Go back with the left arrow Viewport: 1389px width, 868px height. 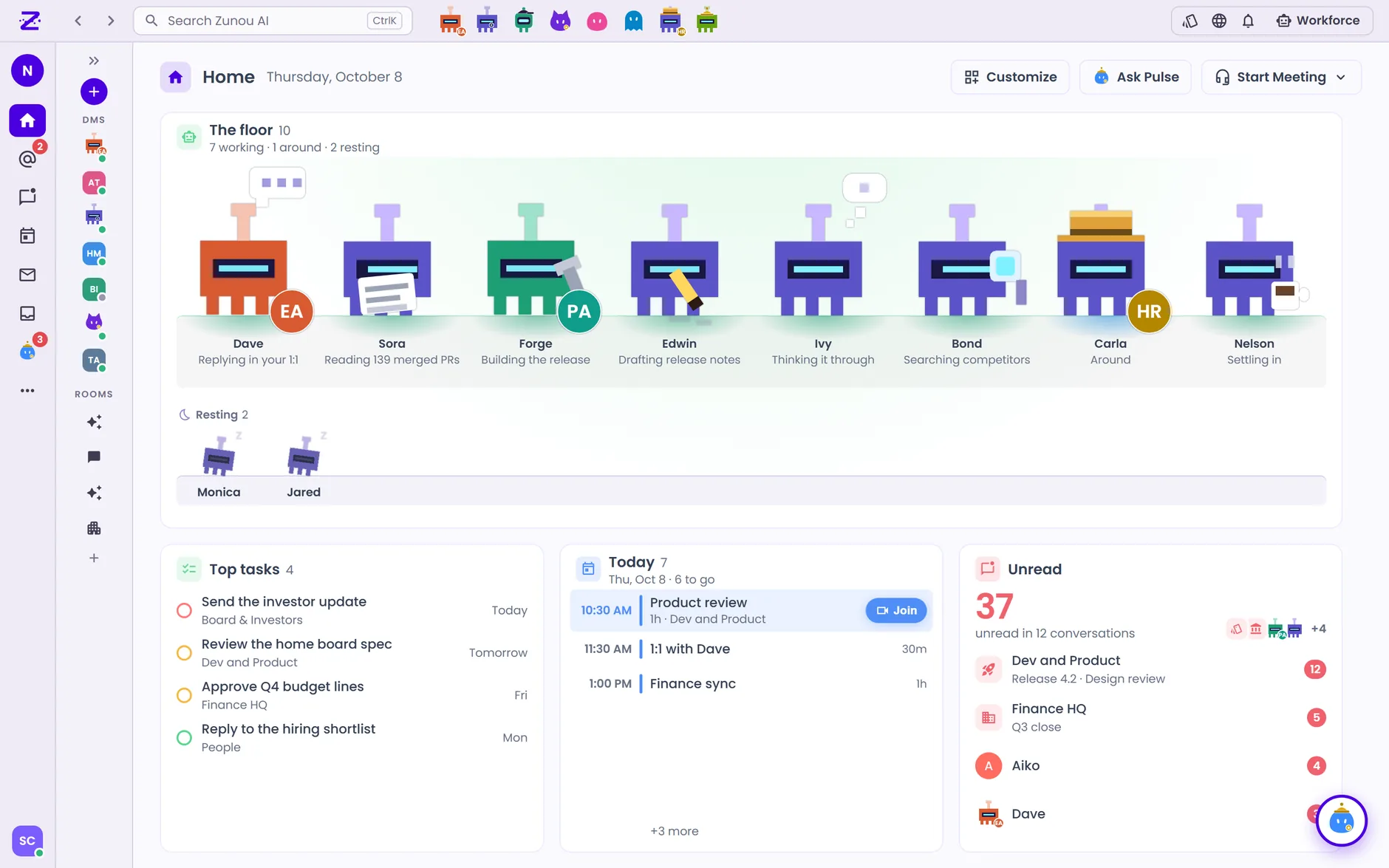[78, 21]
